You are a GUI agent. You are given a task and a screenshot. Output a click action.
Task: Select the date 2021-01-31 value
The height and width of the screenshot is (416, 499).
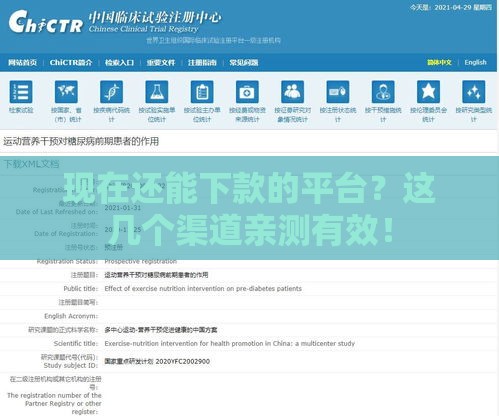tap(123, 208)
